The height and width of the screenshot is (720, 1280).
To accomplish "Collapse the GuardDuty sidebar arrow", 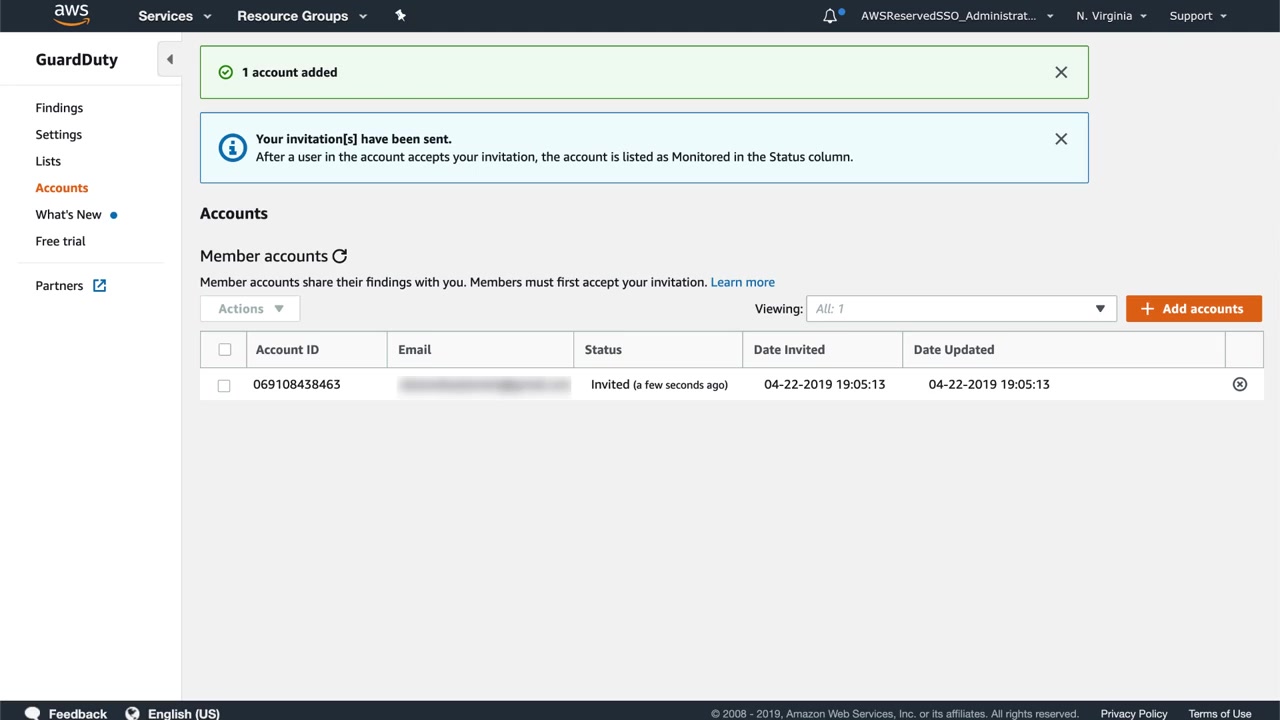I will (x=170, y=60).
